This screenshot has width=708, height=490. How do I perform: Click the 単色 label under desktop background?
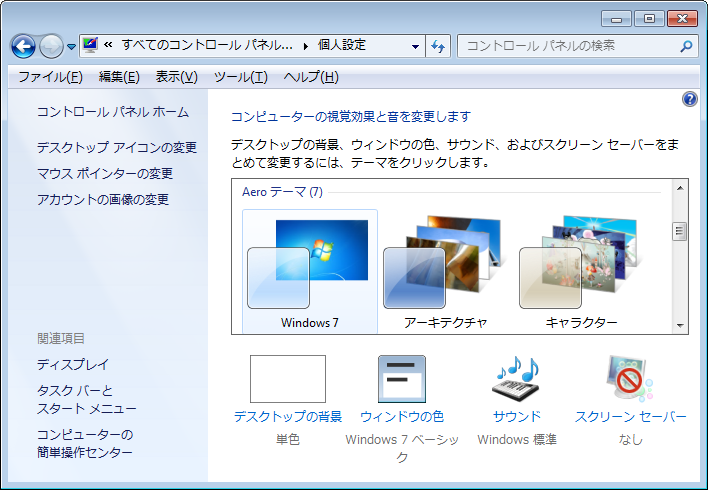click(288, 439)
